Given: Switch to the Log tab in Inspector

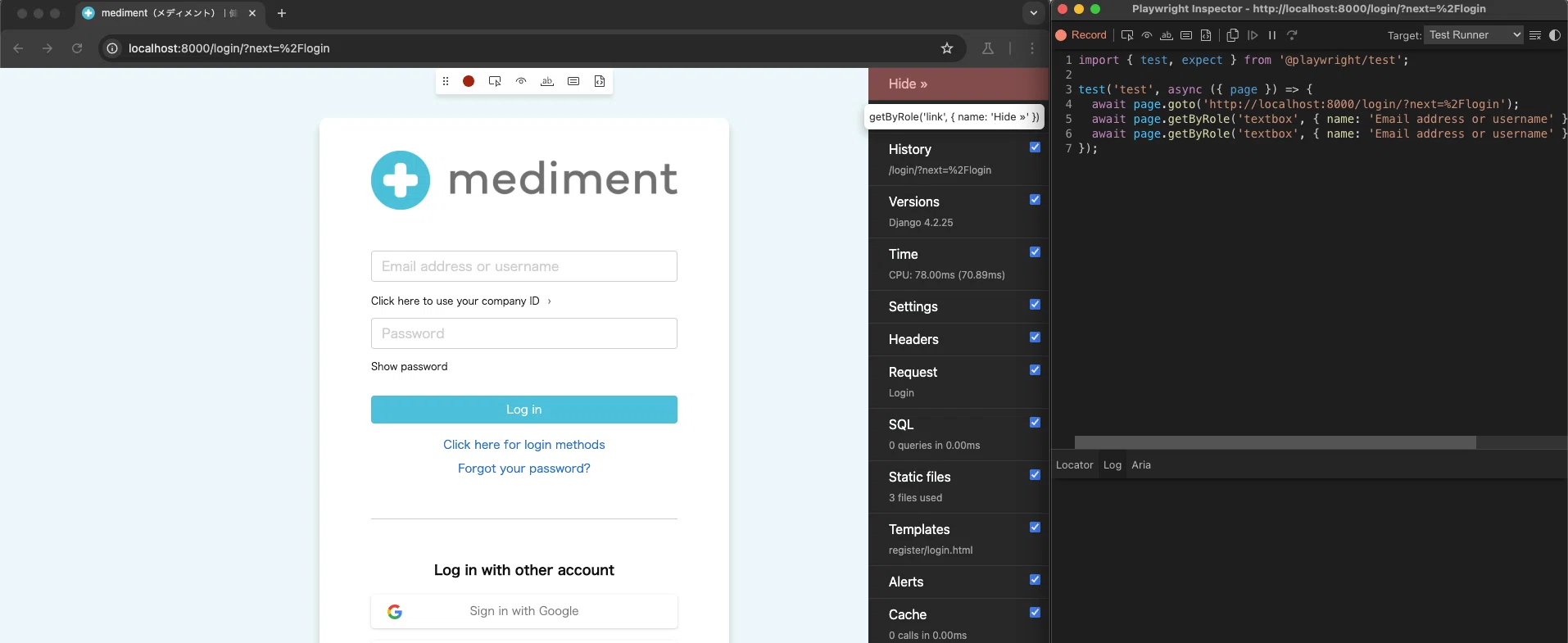Looking at the screenshot, I should [1113, 465].
